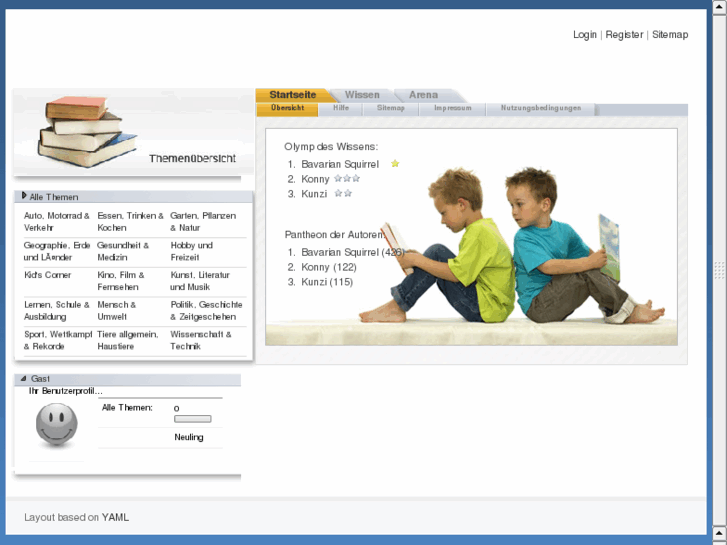Switch to the Startseite tab
The width and height of the screenshot is (727, 545).
coord(293,95)
